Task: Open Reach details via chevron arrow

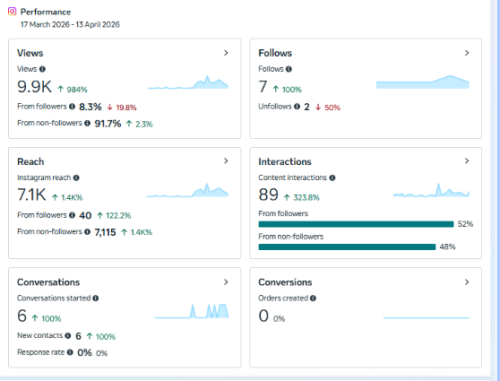Action: pyautogui.click(x=226, y=161)
